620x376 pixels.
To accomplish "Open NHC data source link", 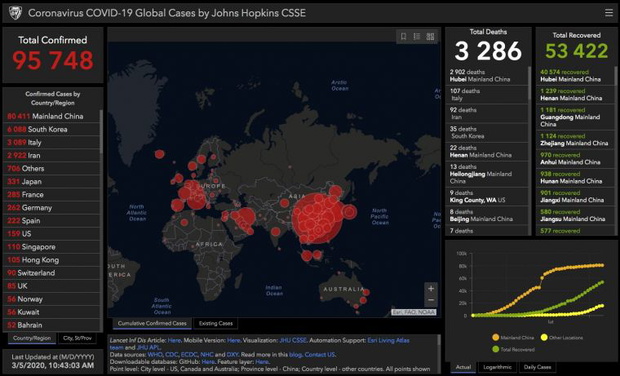I will click(207, 355).
